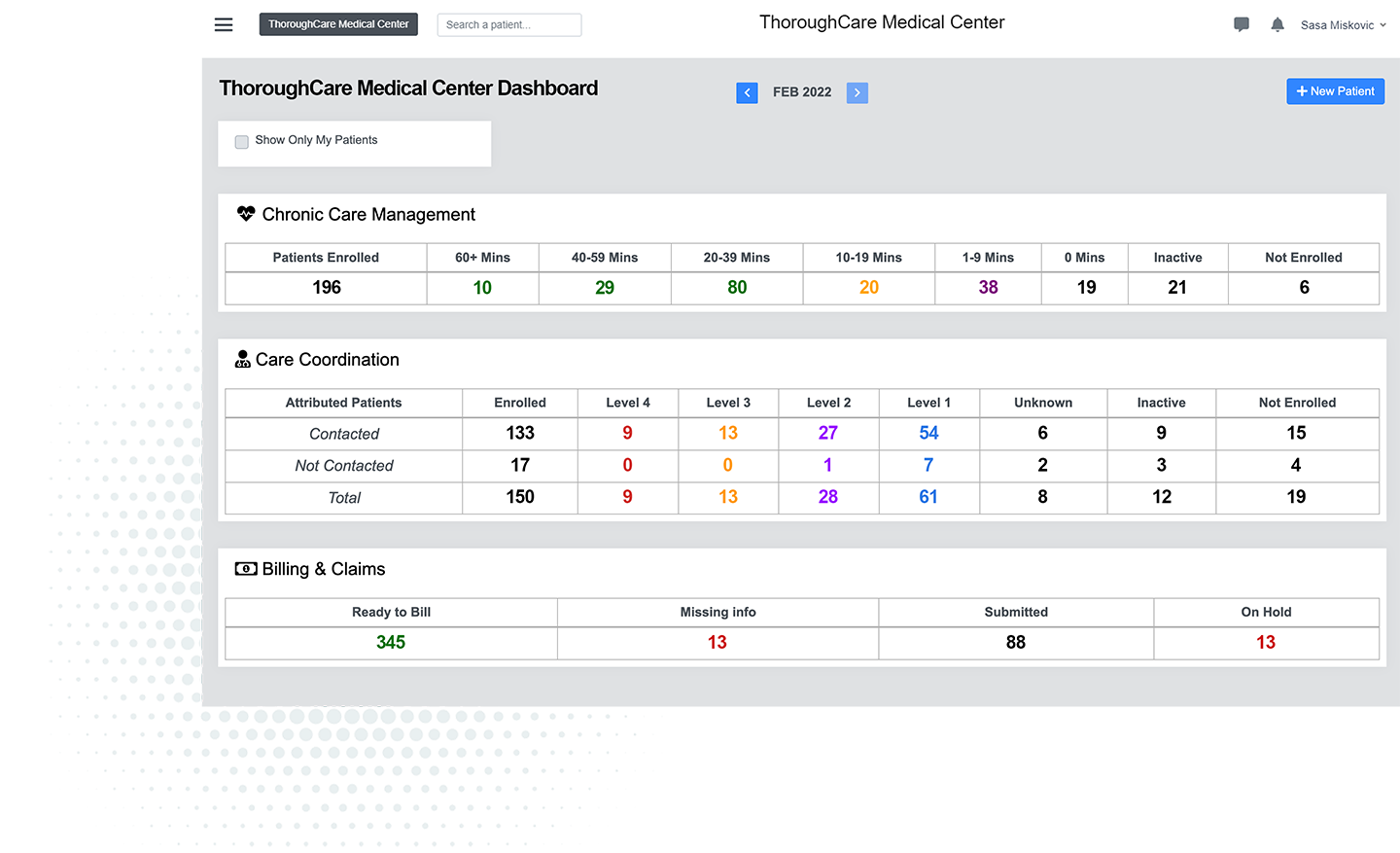Viewport: 1400px width, 853px height.
Task: Click the Billing & Claims money icon
Action: tap(246, 569)
